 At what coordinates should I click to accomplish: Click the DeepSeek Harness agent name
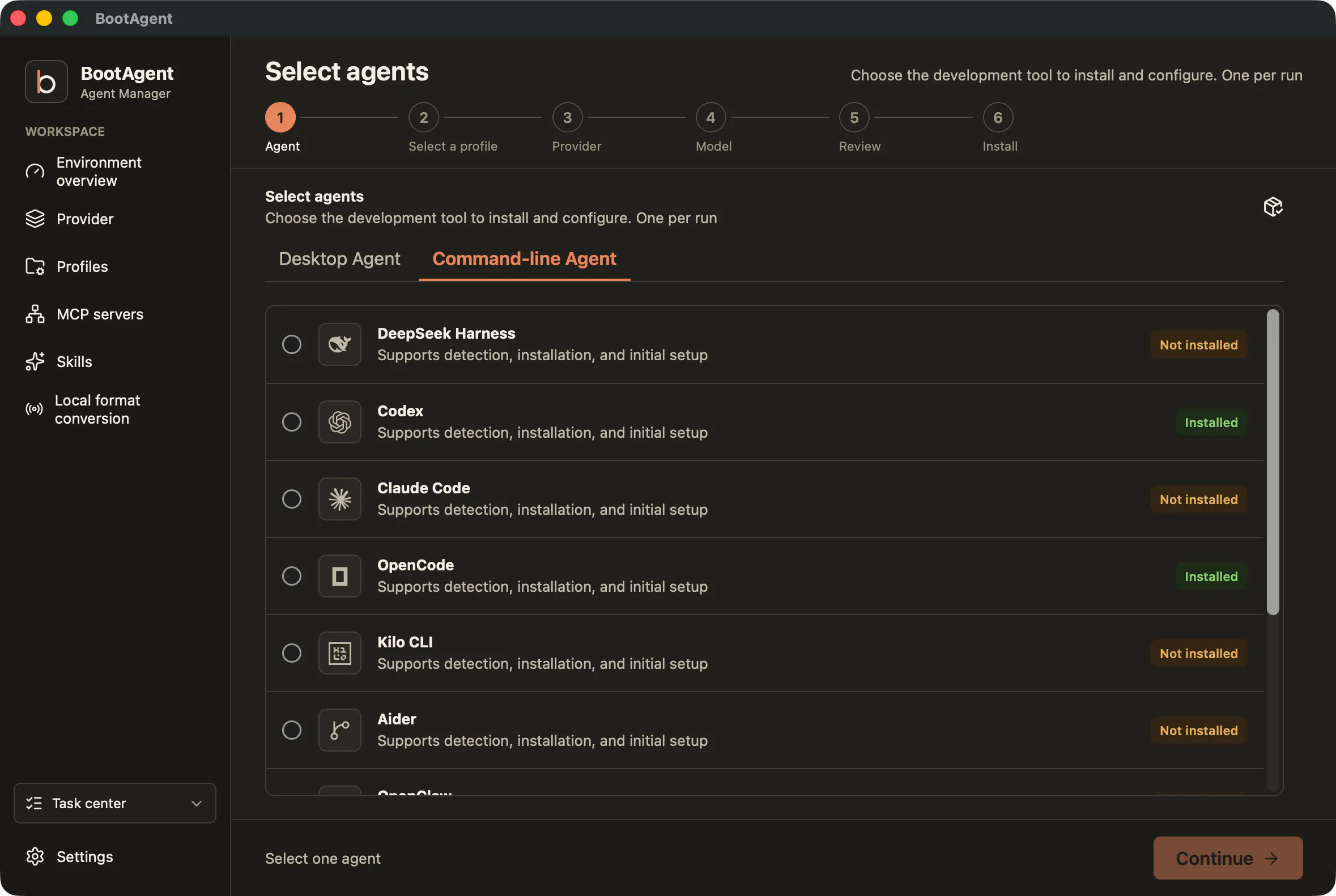coord(446,334)
